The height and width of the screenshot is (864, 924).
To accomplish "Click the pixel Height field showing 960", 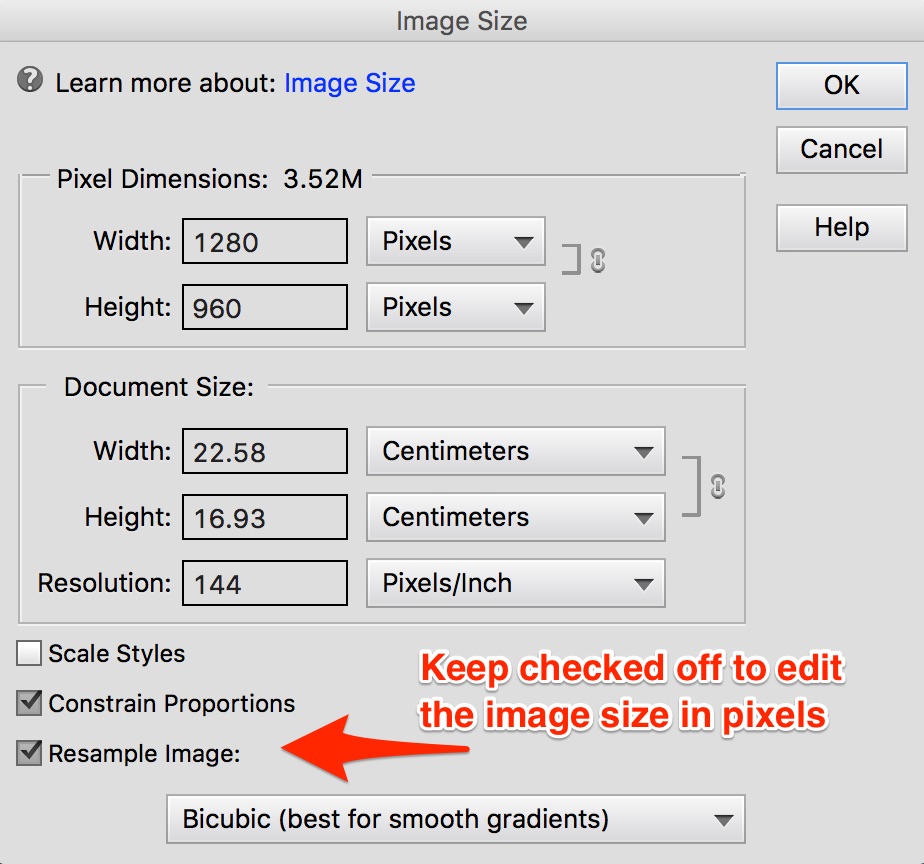I will [x=265, y=308].
